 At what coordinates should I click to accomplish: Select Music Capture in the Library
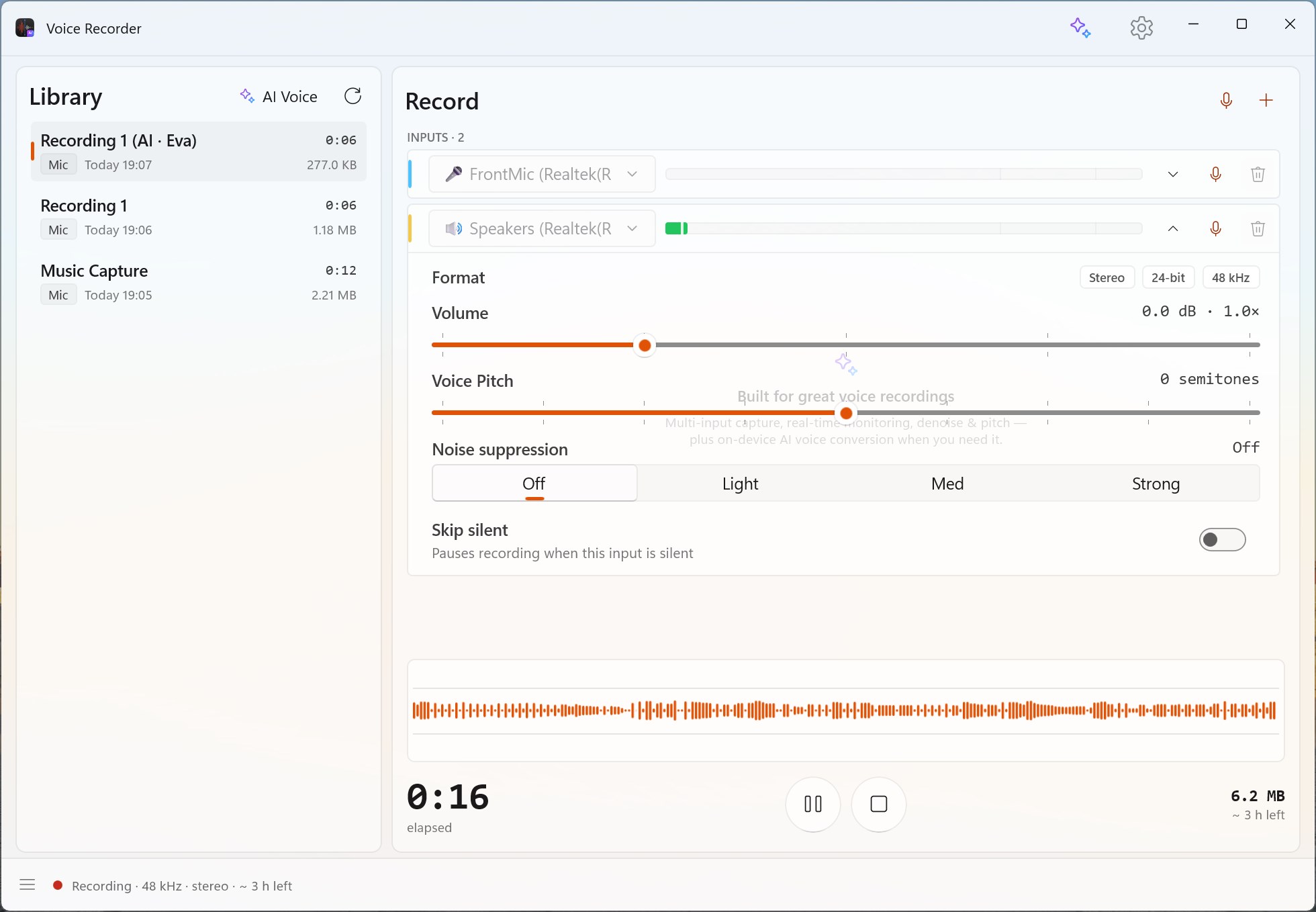tap(199, 282)
